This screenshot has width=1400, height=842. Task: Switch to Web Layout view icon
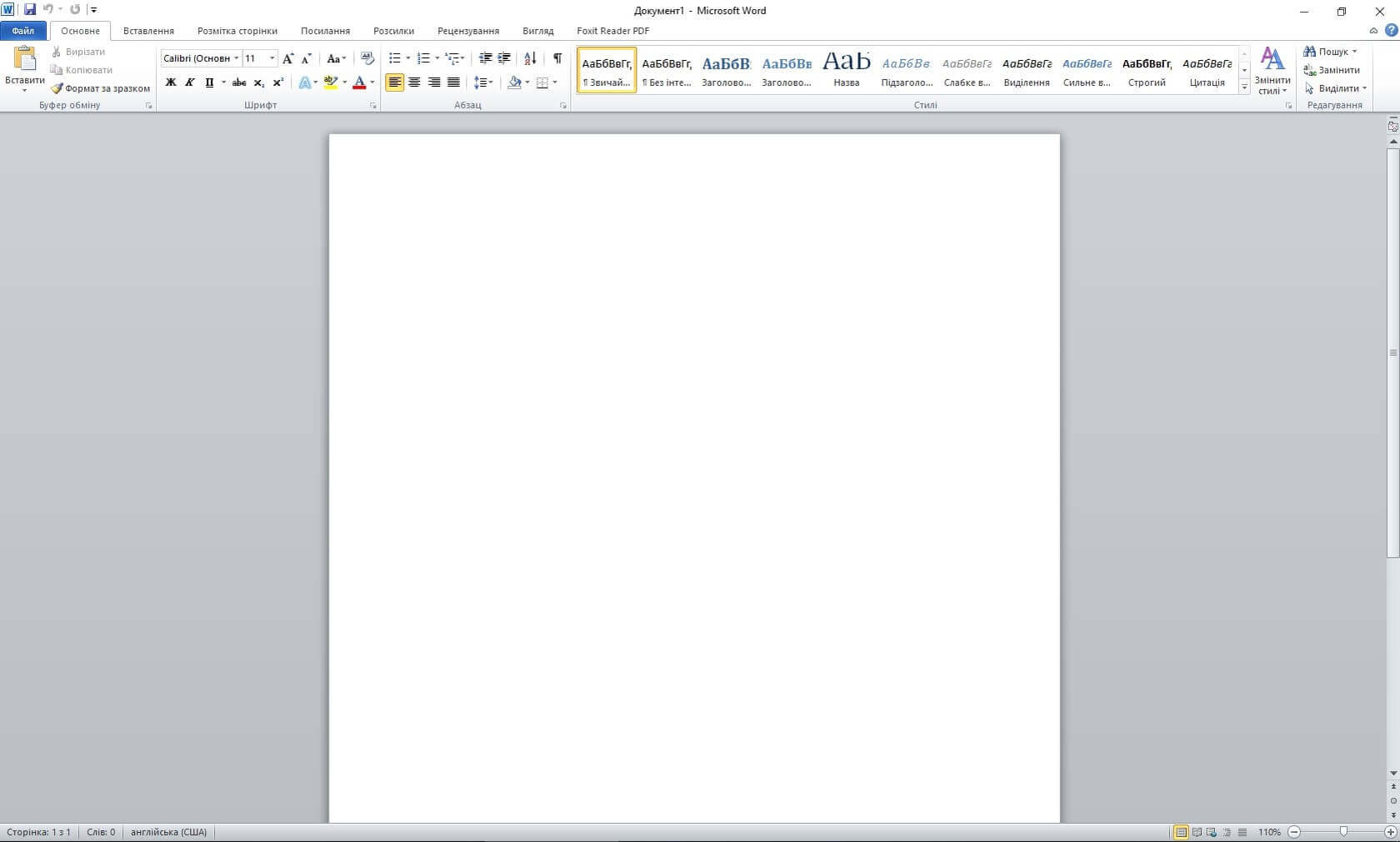click(1212, 832)
